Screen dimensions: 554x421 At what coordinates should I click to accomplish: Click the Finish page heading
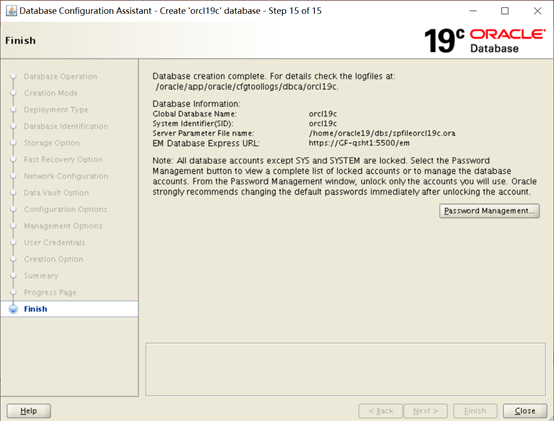coord(20,41)
